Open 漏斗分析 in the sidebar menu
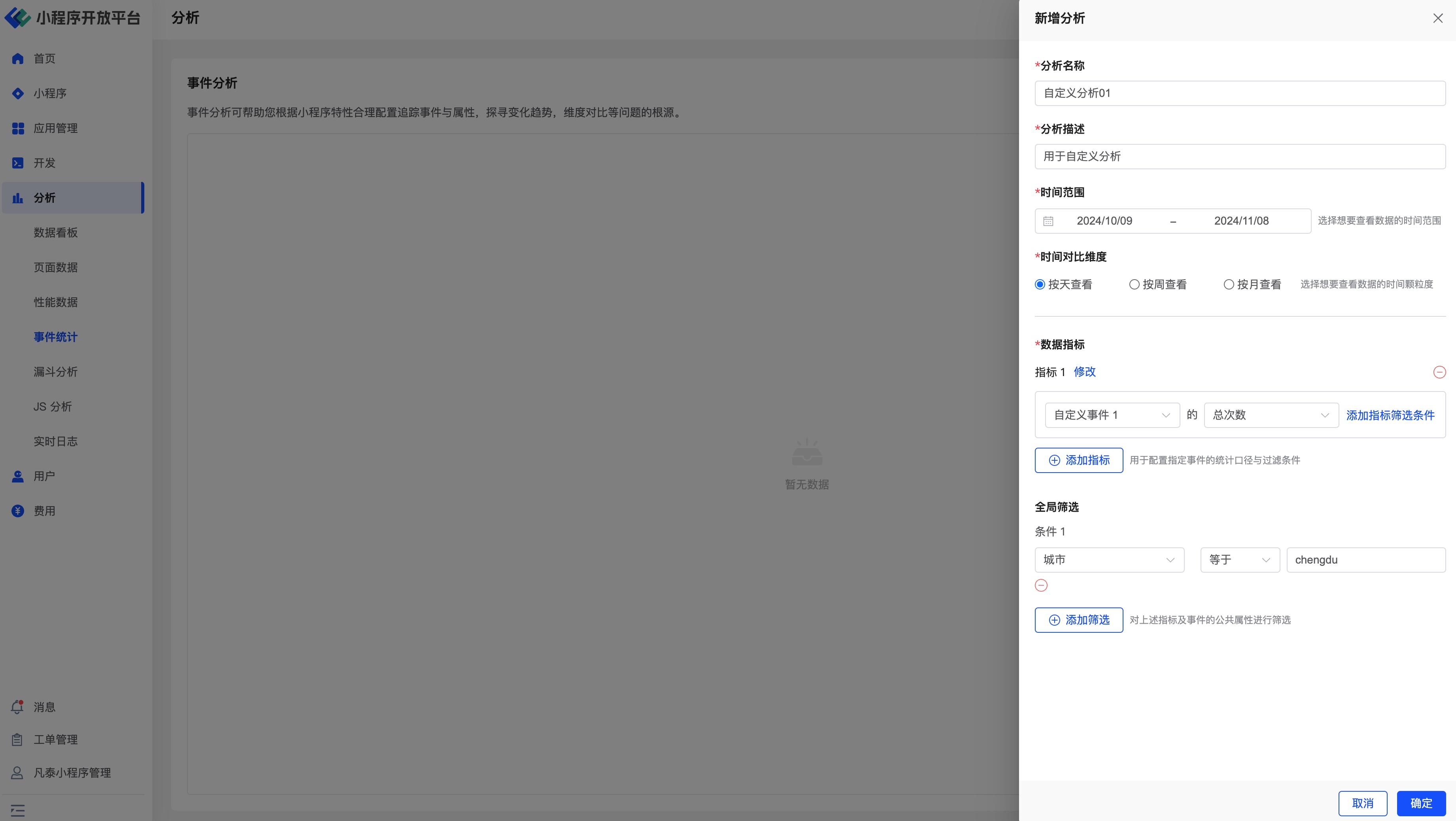The width and height of the screenshot is (1456, 821). point(55,372)
